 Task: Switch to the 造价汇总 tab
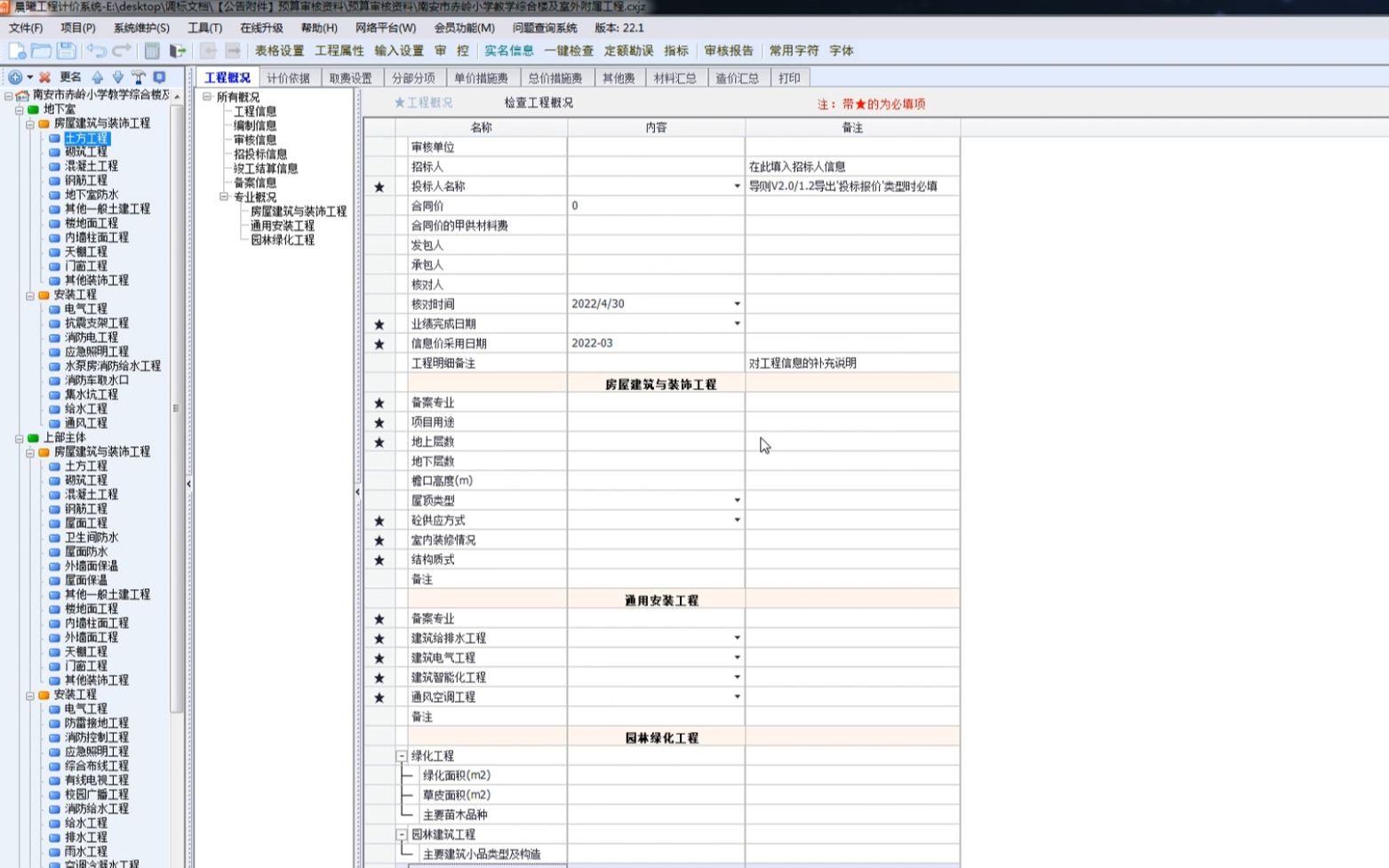[738, 78]
